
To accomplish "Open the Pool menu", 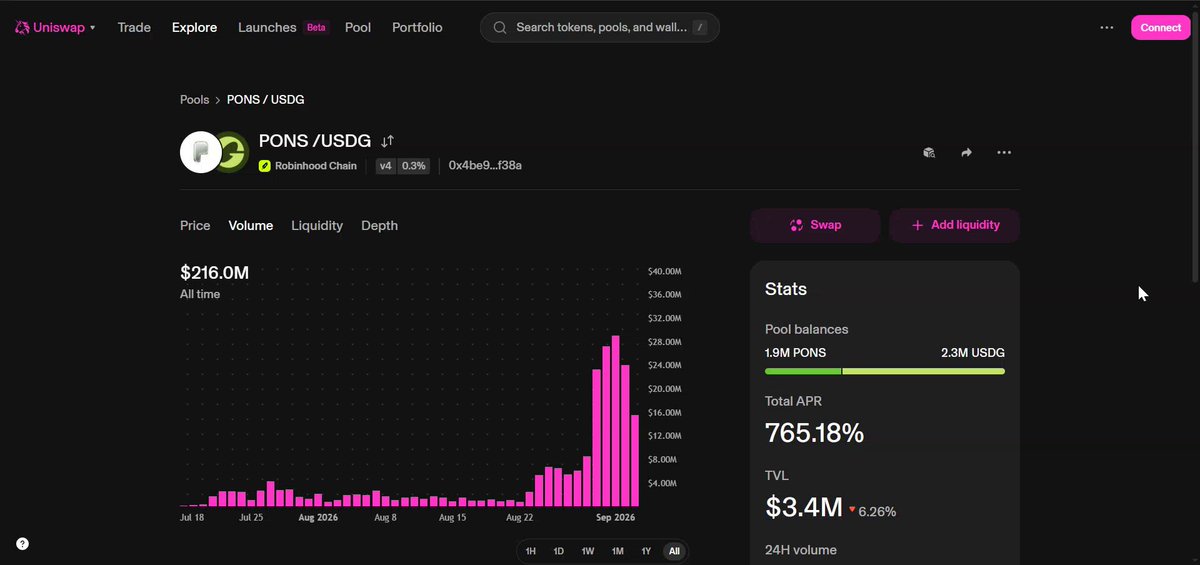I will coord(358,27).
